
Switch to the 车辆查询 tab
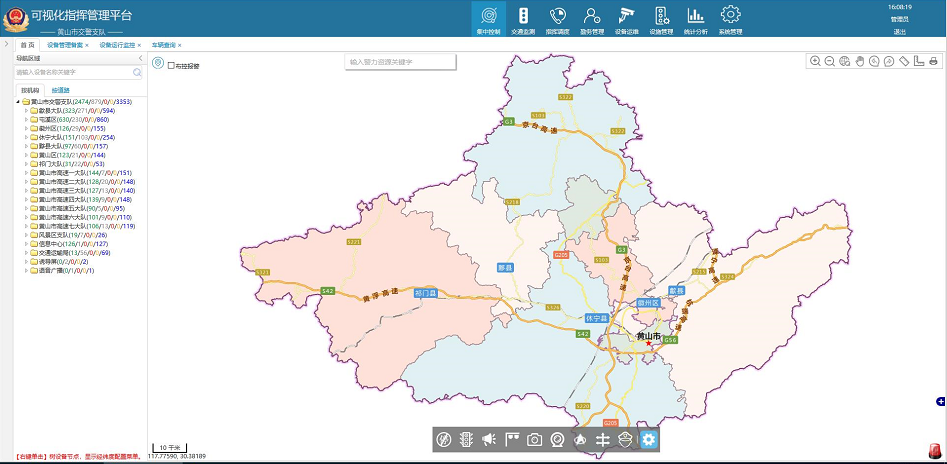coord(163,45)
